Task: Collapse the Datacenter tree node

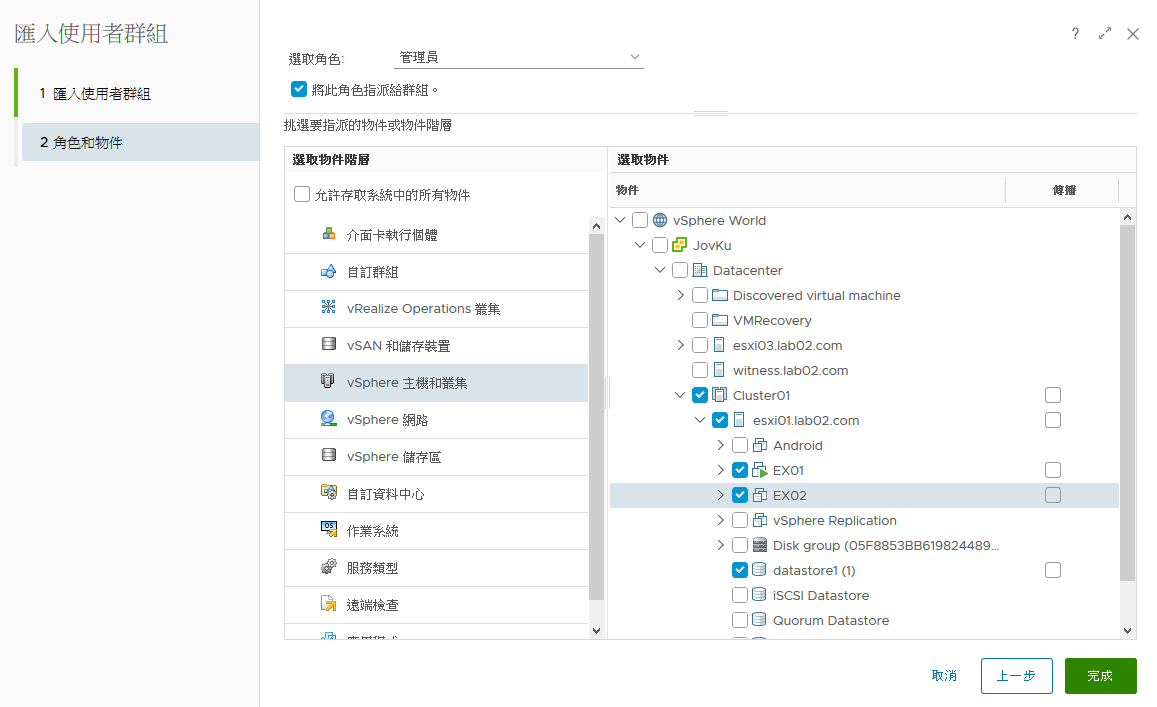Action: point(660,270)
